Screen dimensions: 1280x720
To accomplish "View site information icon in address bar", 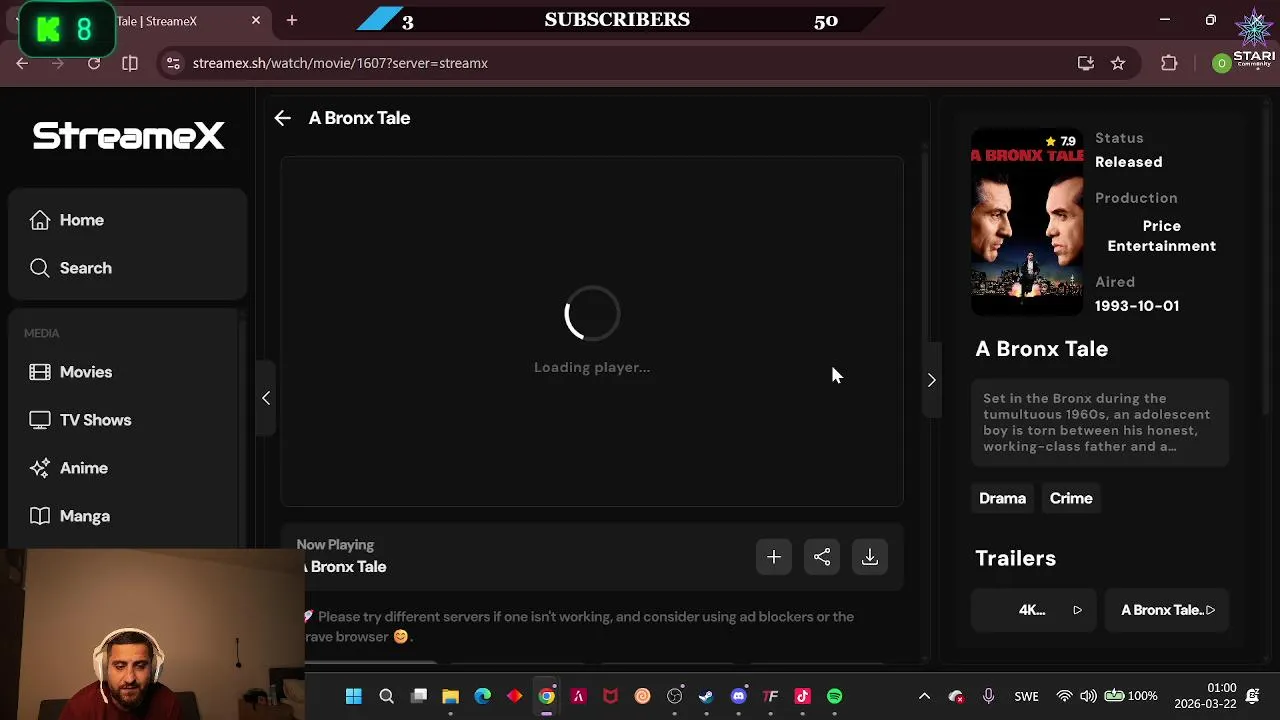I will (x=173, y=63).
